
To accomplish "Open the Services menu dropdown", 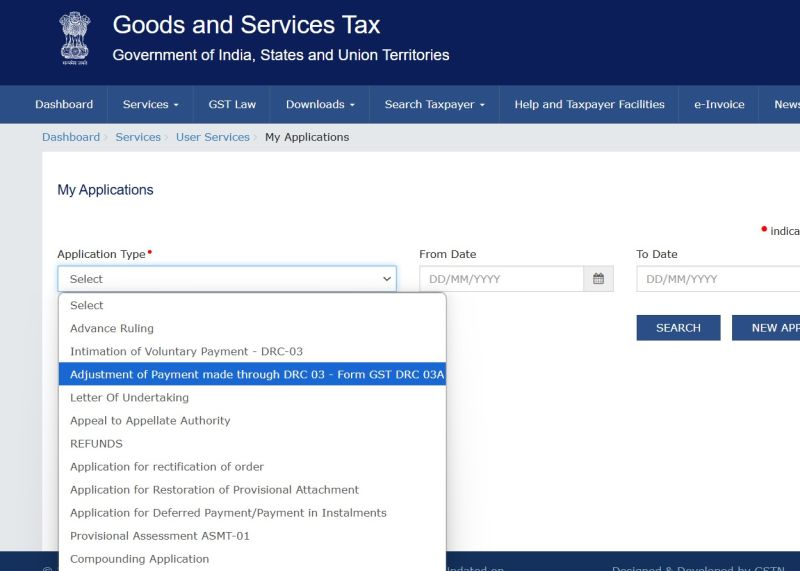I will (x=150, y=104).
